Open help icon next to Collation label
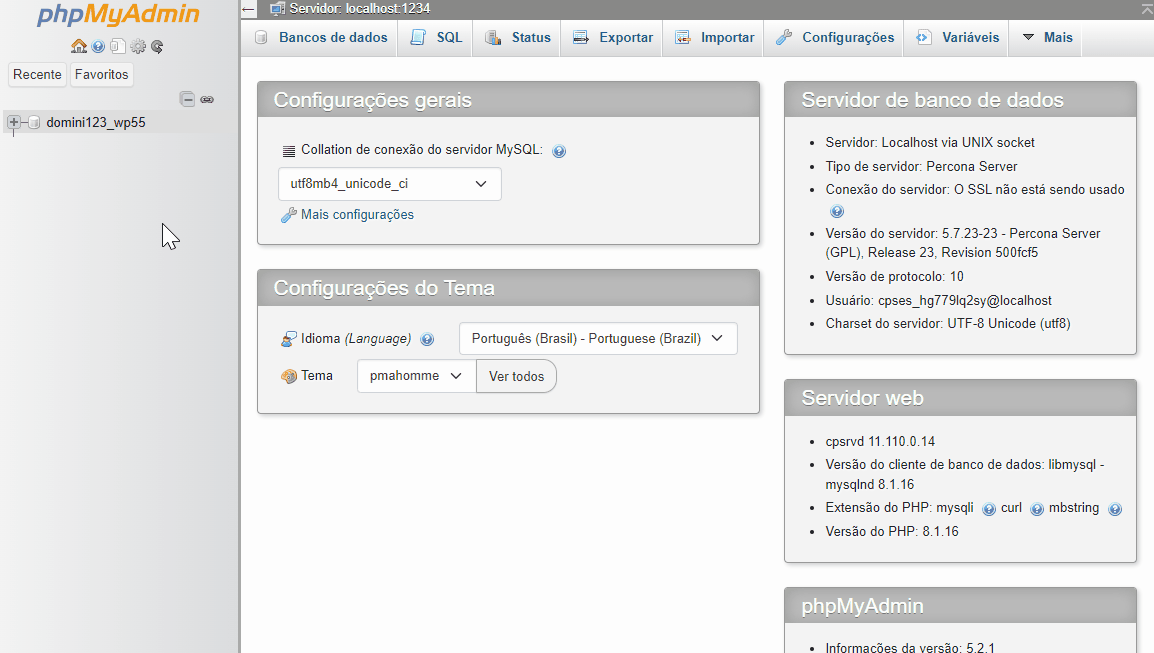1154x653 pixels. 559,151
